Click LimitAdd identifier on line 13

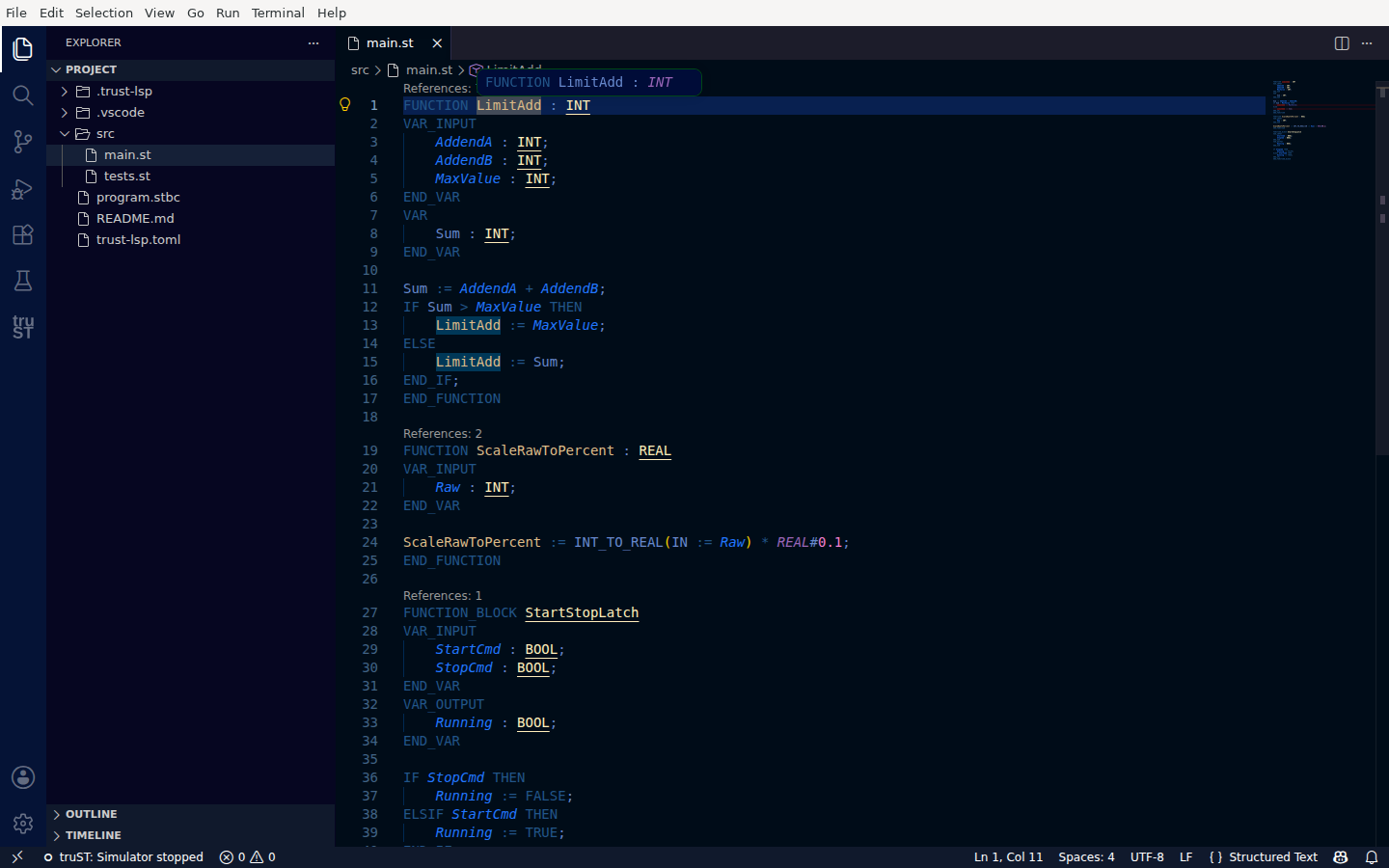click(468, 325)
